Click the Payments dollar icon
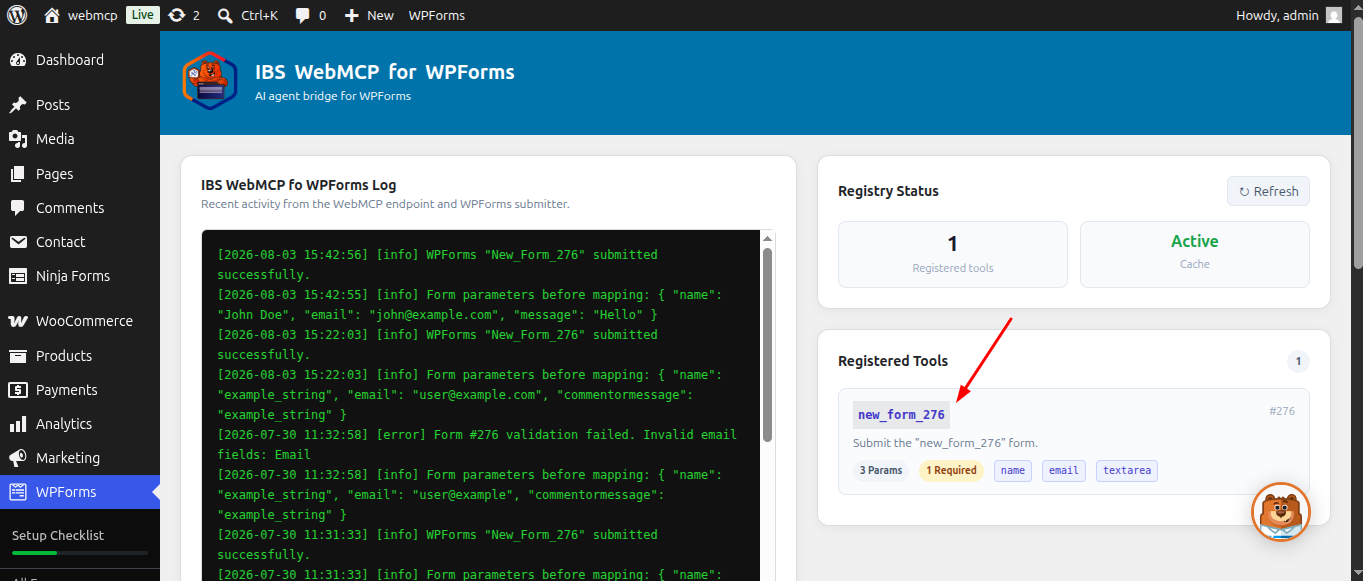 (18, 390)
